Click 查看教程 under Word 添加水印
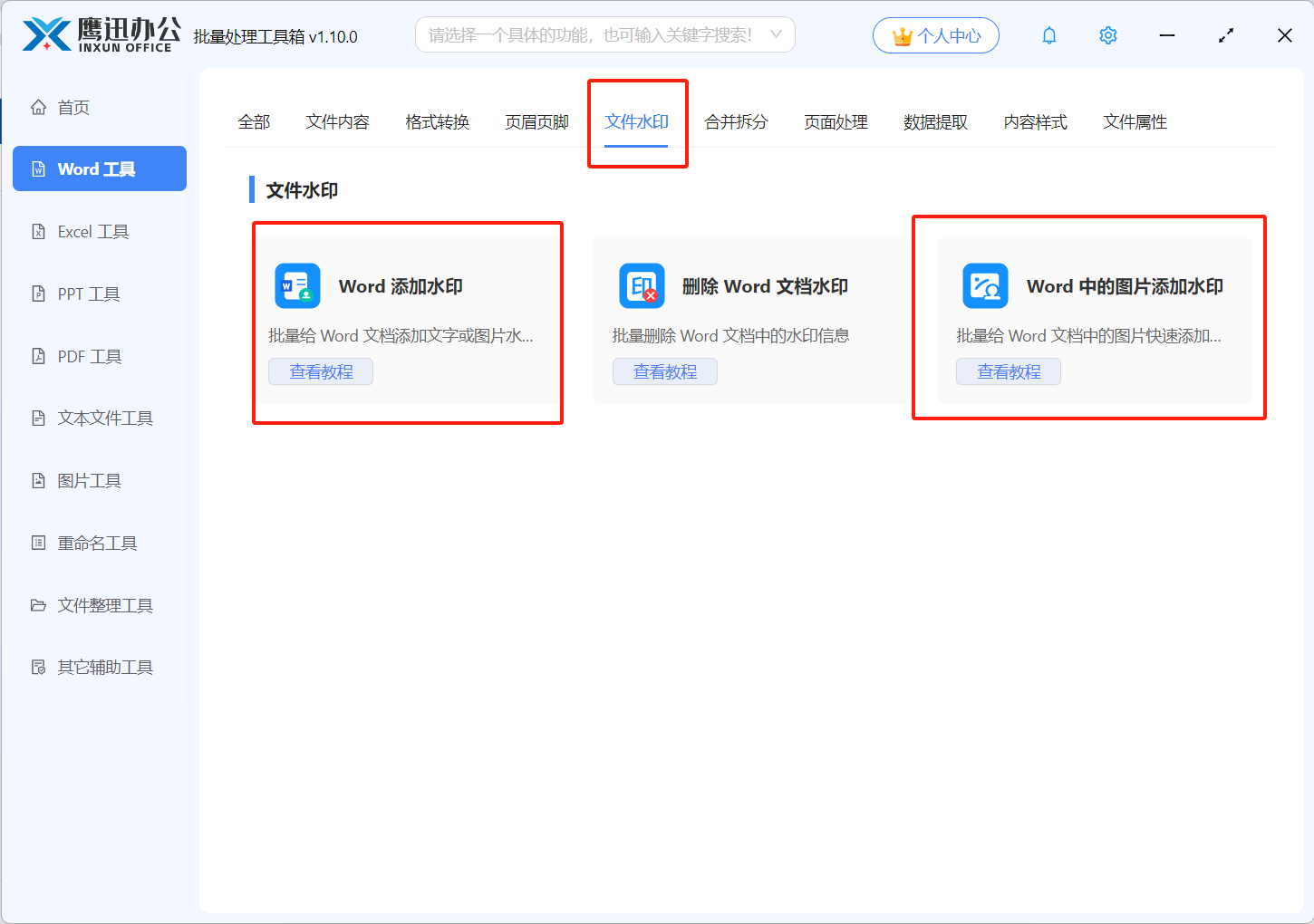This screenshot has width=1314, height=924. (321, 371)
